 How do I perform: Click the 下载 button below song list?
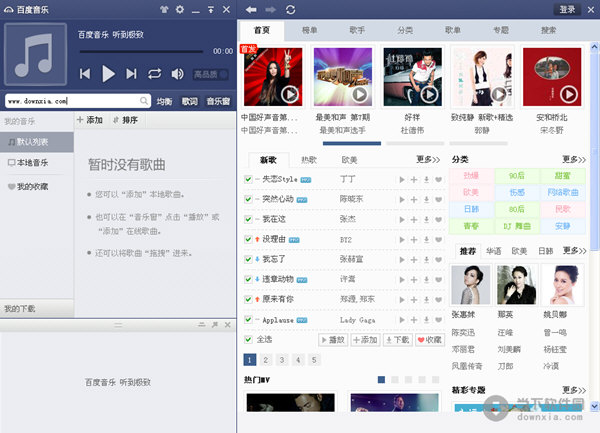point(398,340)
